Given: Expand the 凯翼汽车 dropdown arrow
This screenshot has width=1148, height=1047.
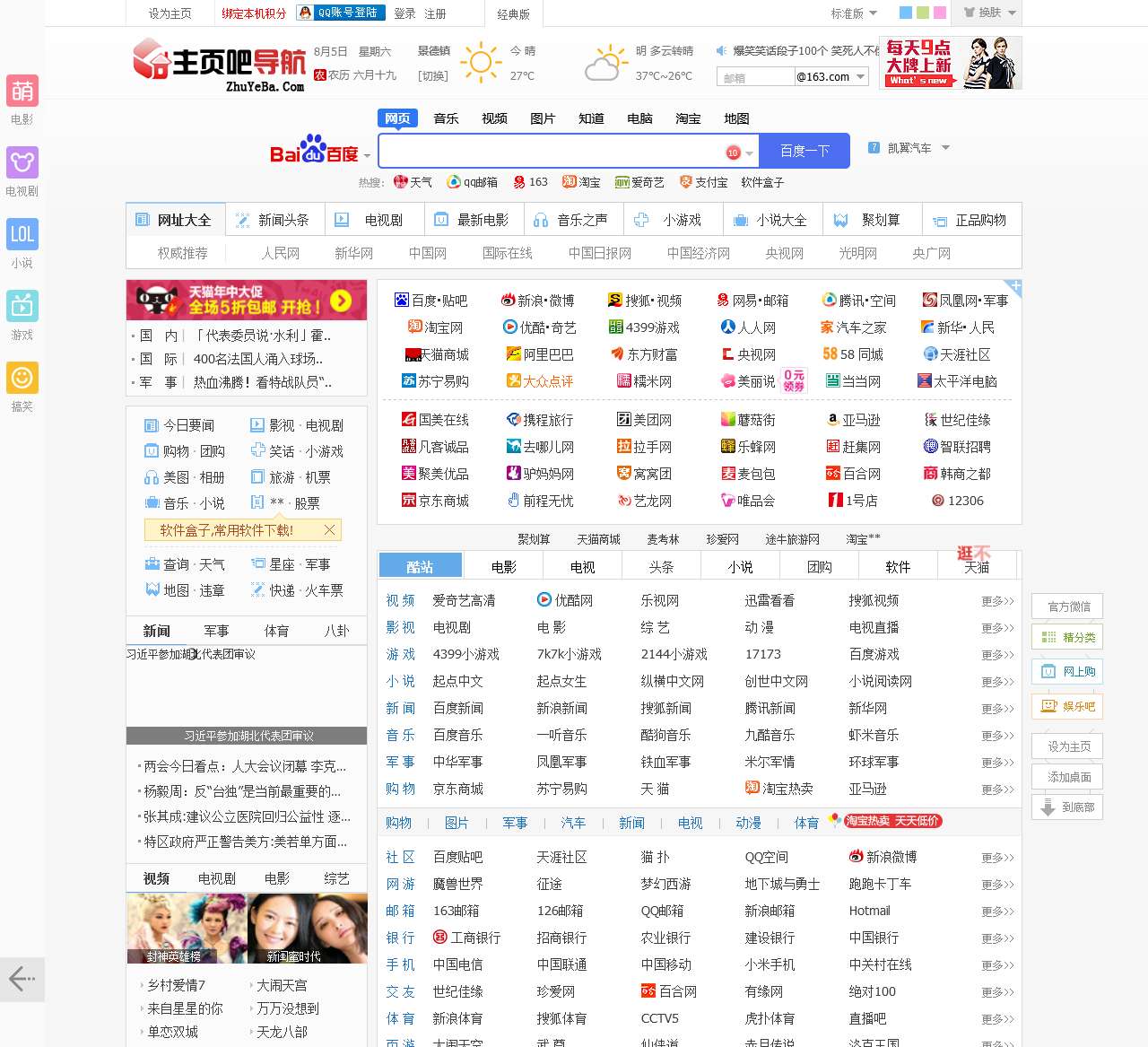Looking at the screenshot, I should click(x=945, y=148).
